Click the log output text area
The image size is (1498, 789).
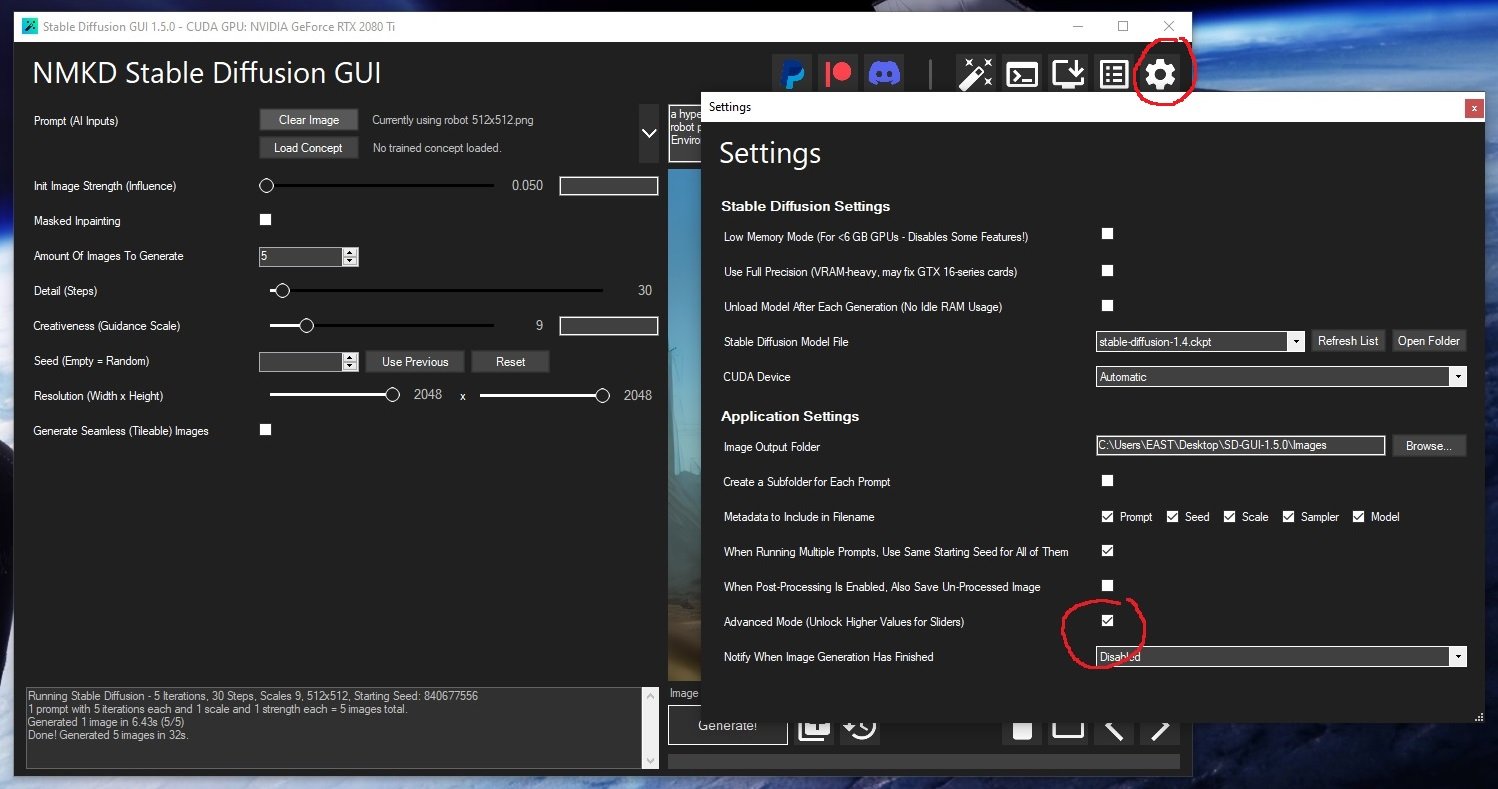click(x=332, y=728)
